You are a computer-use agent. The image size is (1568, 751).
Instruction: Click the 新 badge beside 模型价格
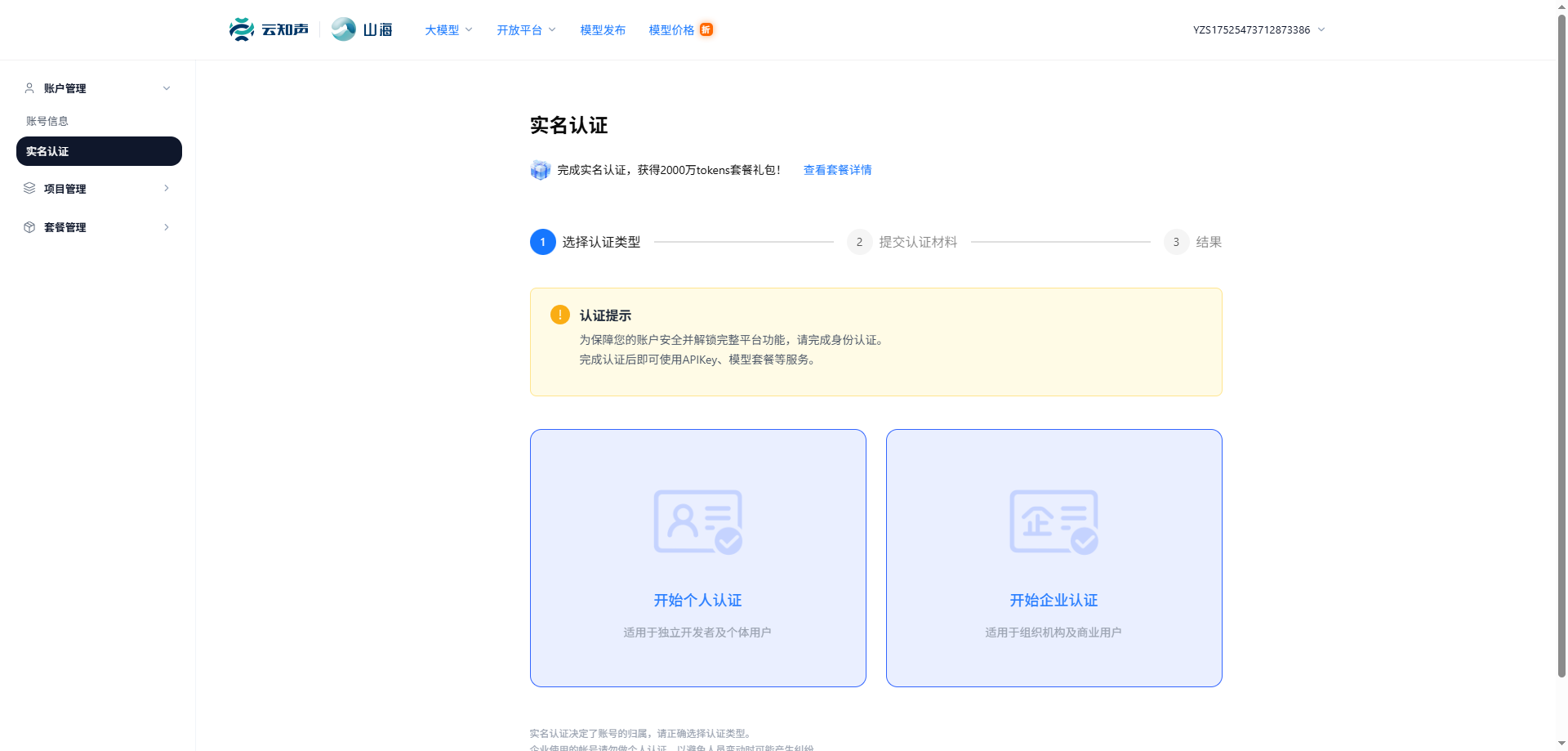(x=706, y=29)
